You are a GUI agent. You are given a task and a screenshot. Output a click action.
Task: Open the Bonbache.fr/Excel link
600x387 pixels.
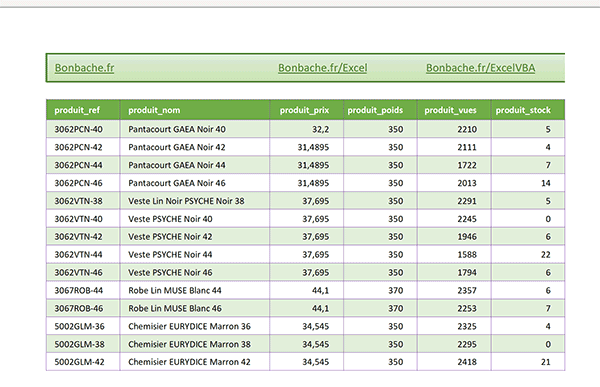[x=322, y=68]
